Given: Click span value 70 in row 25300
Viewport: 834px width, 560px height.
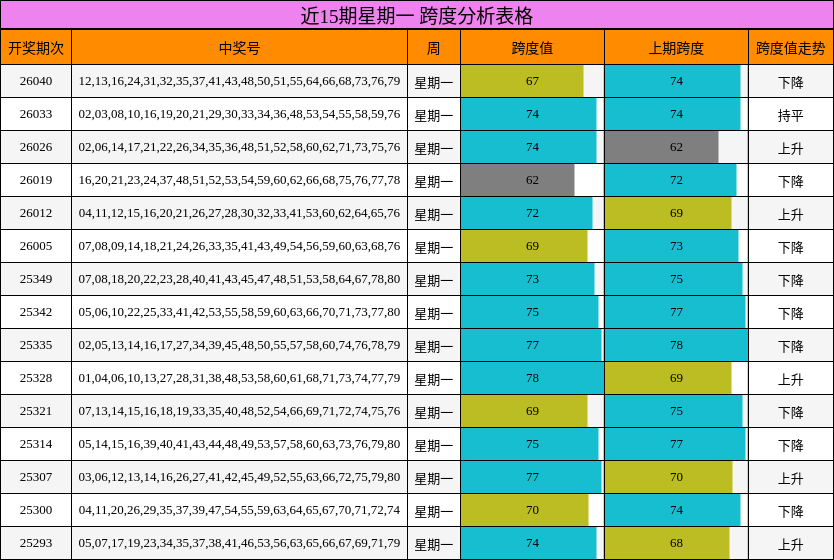Looking at the screenshot, I should coord(525,509).
